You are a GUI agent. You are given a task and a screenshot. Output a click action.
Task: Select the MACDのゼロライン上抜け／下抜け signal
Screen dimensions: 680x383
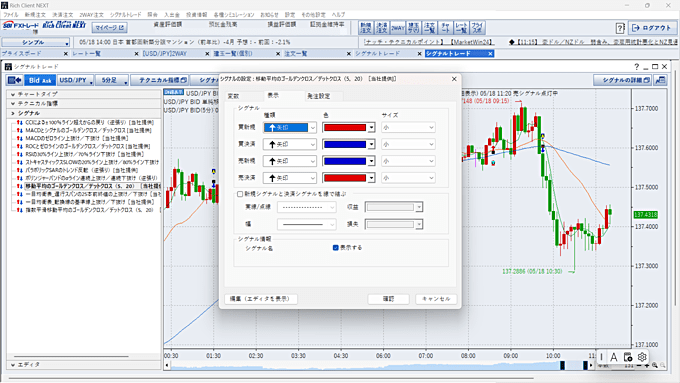77,138
